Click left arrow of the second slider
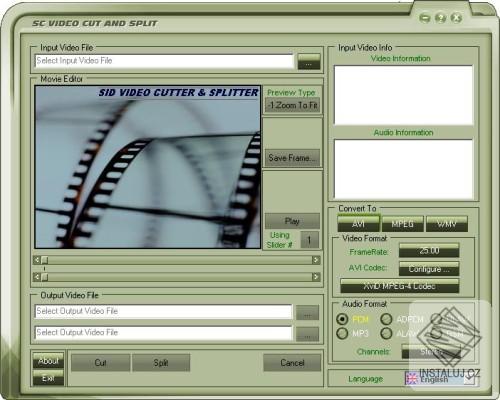Viewport: 500px width, 400px height. pos(37,277)
